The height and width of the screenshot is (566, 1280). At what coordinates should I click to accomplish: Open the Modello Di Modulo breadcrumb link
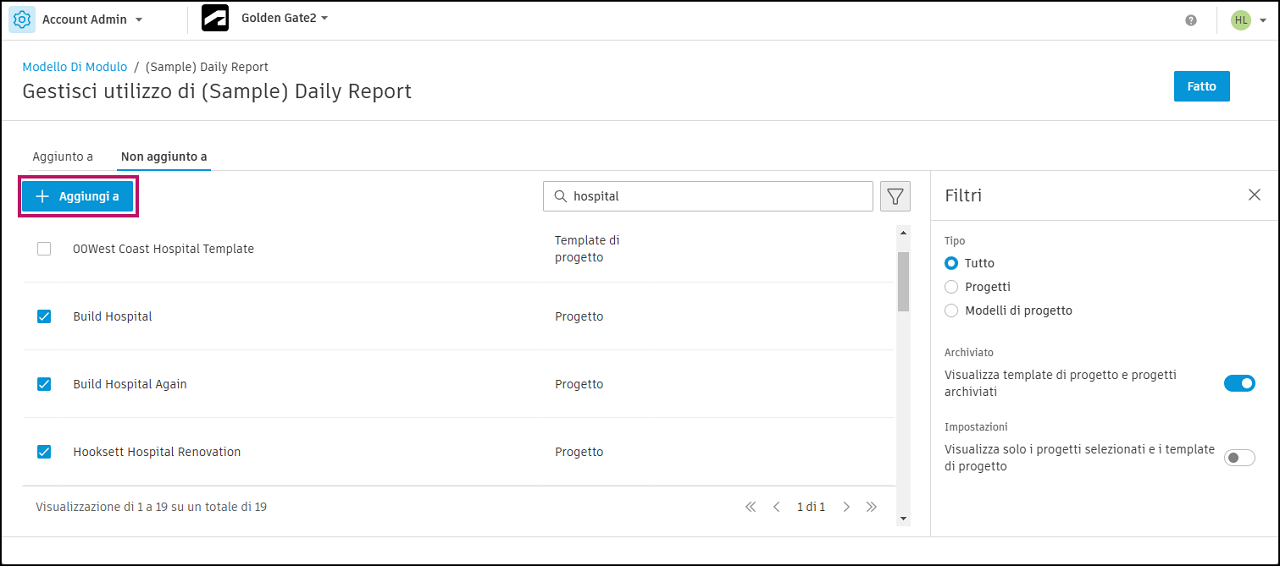point(75,67)
